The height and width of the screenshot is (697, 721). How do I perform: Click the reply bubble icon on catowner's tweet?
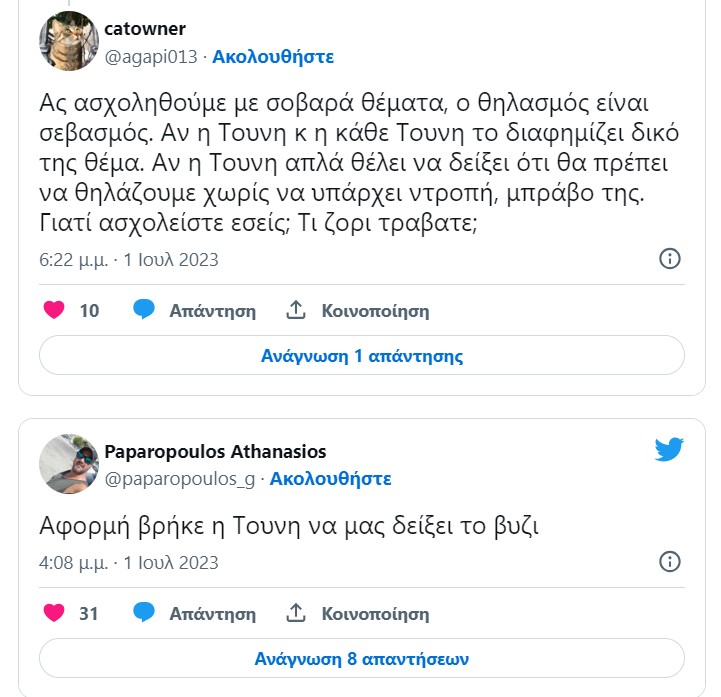pyautogui.click(x=144, y=310)
